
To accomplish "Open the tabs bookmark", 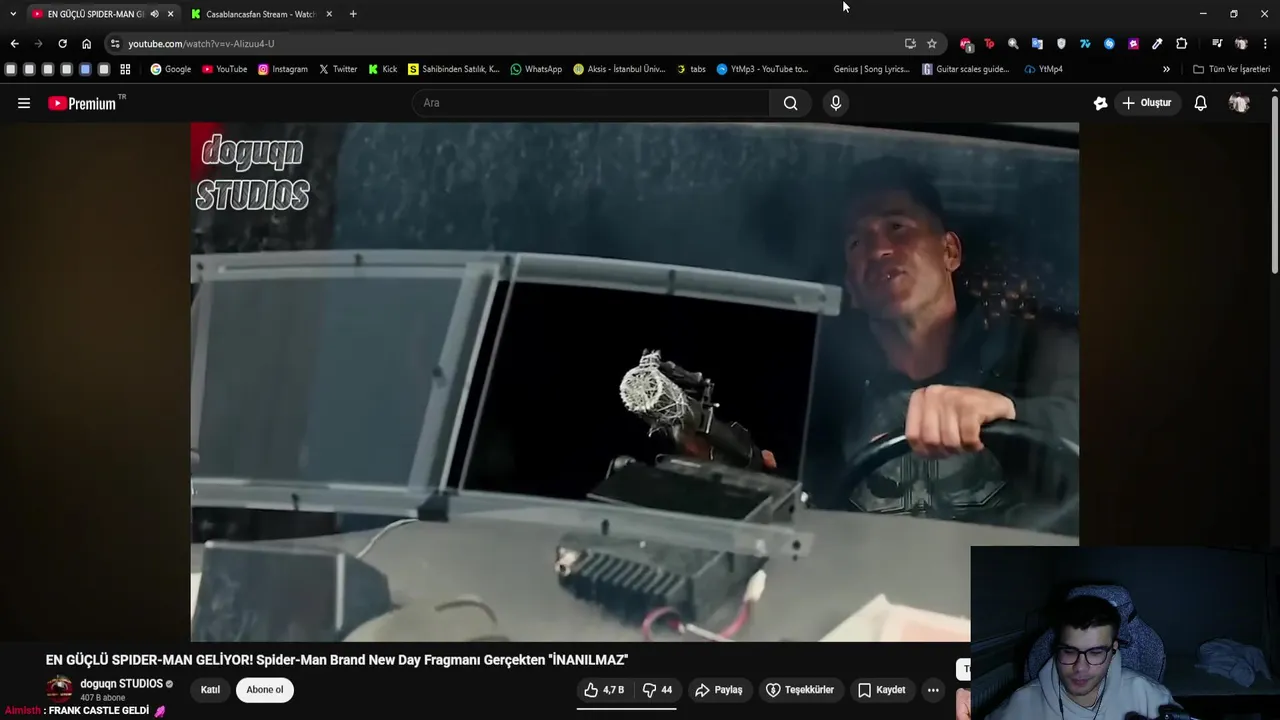I will pos(691,69).
